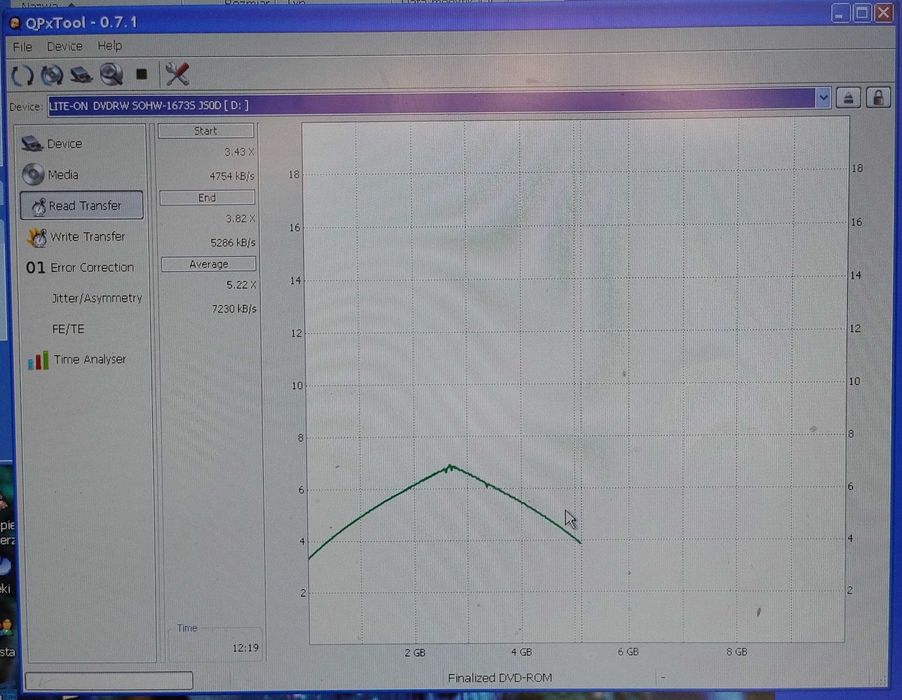
Task: Open the File menu
Action: [x=22, y=47]
